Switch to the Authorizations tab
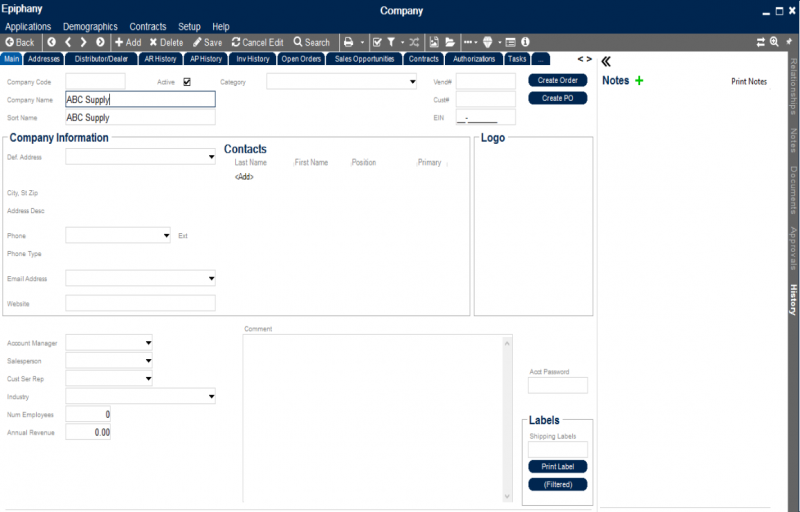The height and width of the screenshot is (512, 800). click(474, 59)
